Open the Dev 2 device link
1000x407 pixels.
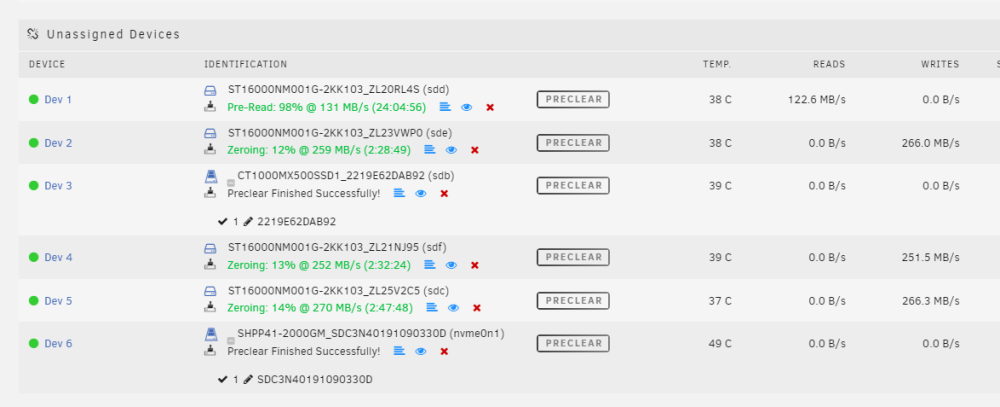(58, 143)
